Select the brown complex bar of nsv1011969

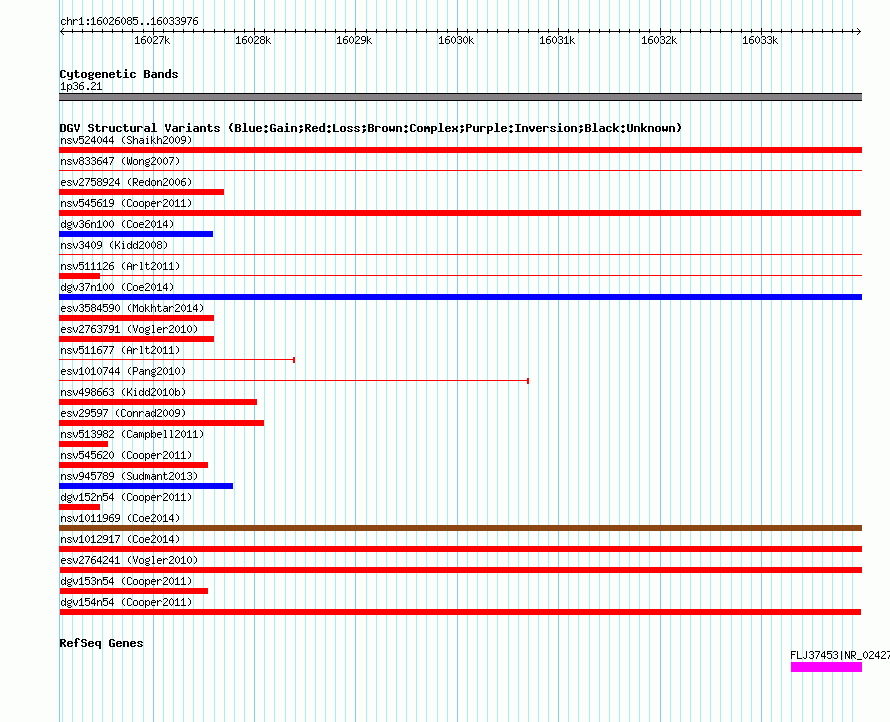coord(460,528)
